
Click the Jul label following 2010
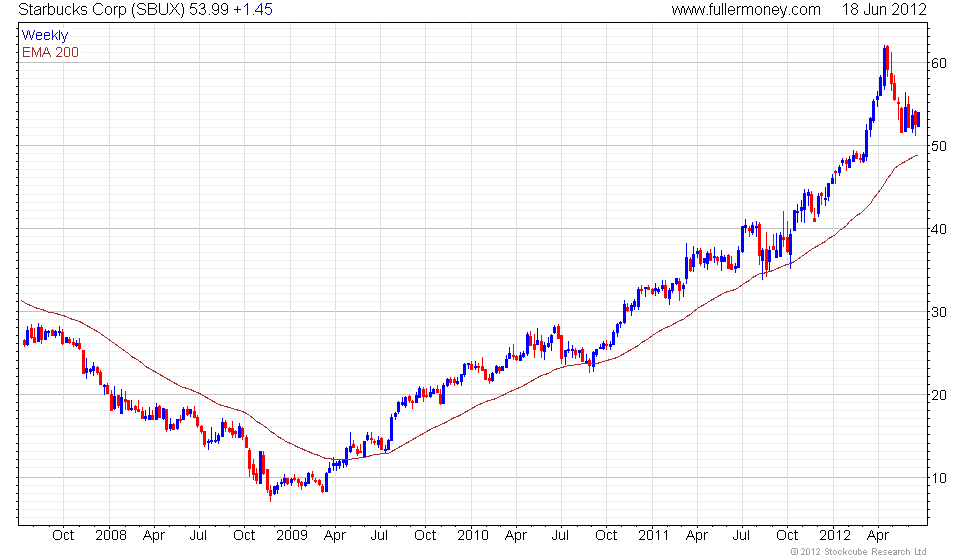(x=560, y=536)
